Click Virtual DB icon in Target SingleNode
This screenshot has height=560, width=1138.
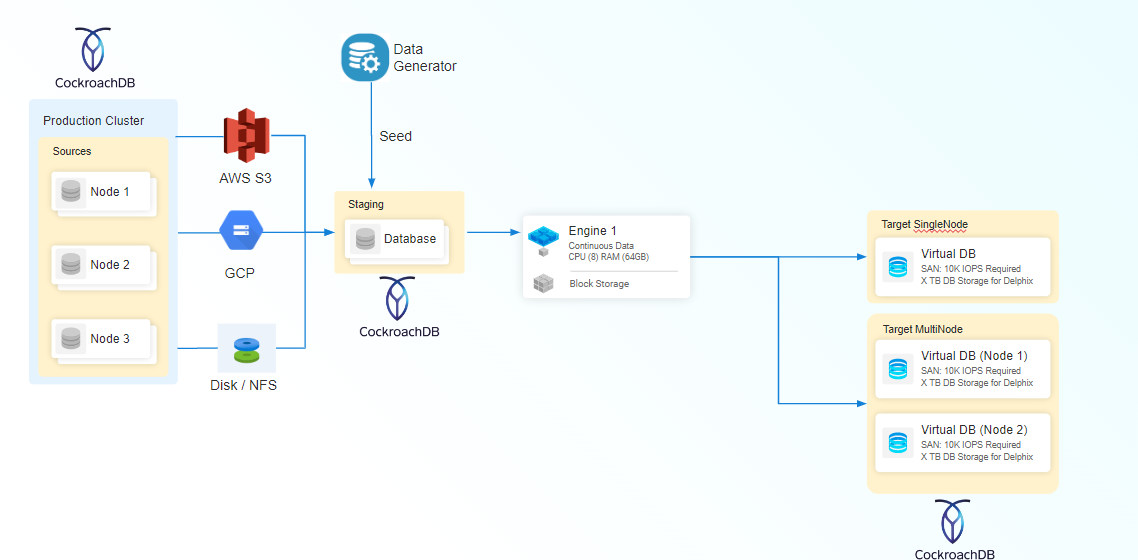(897, 267)
